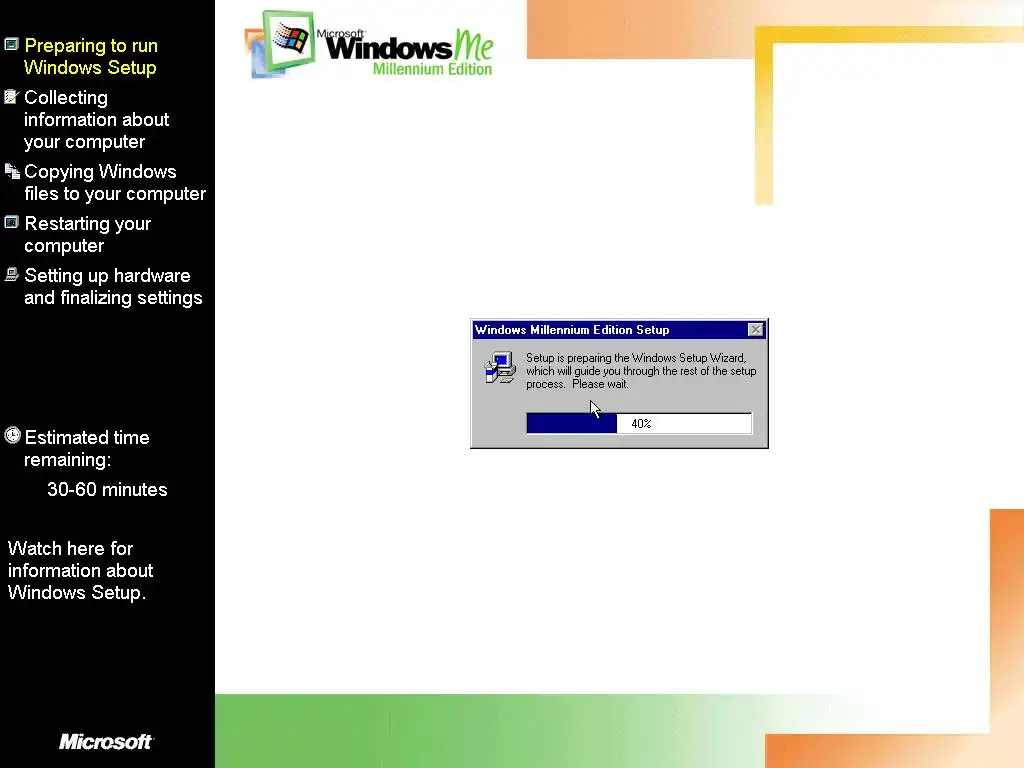Click 'Setting up hardware and finalizing settings' text

click(x=113, y=286)
